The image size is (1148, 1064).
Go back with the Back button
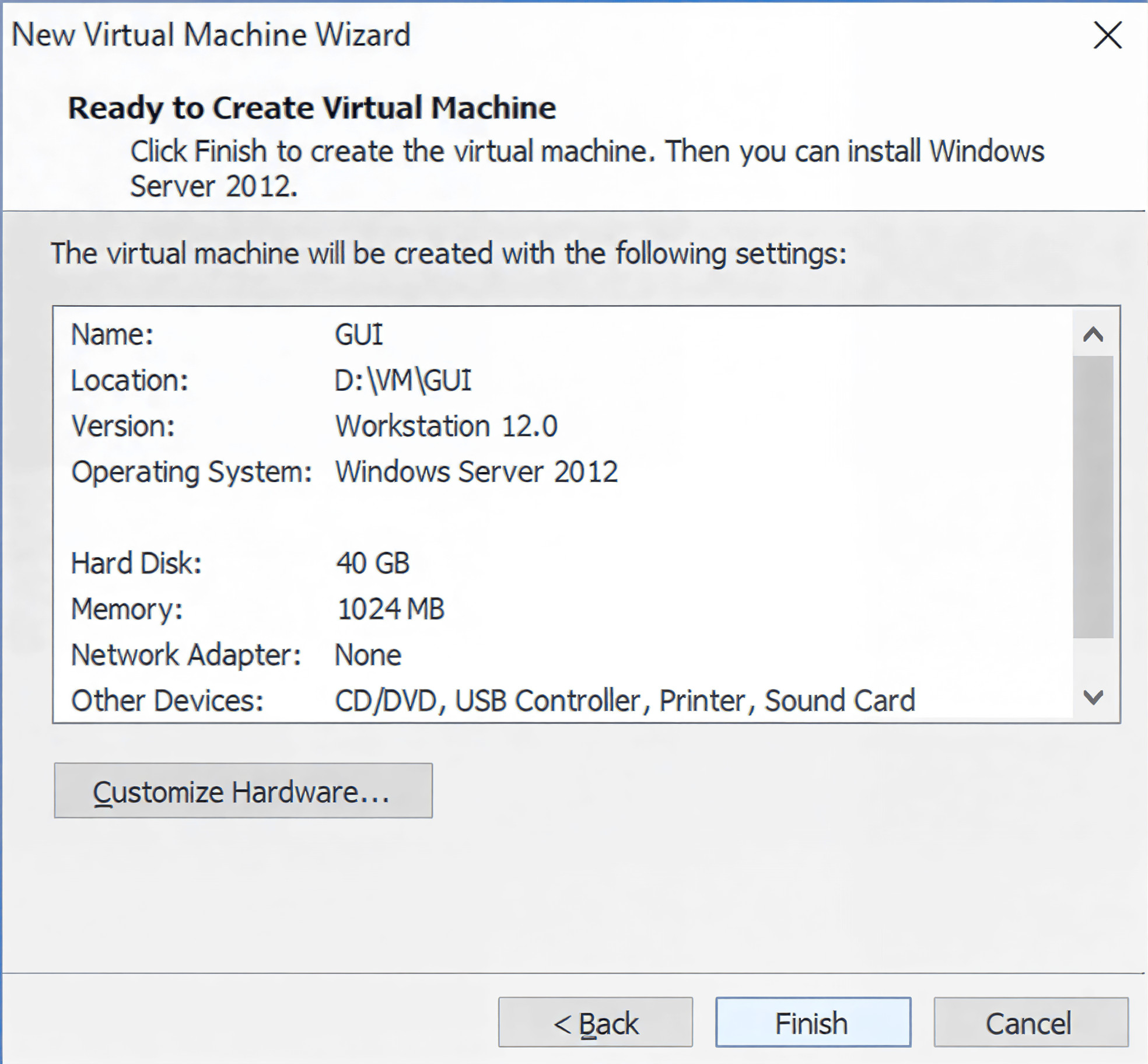pyautogui.click(x=595, y=1023)
